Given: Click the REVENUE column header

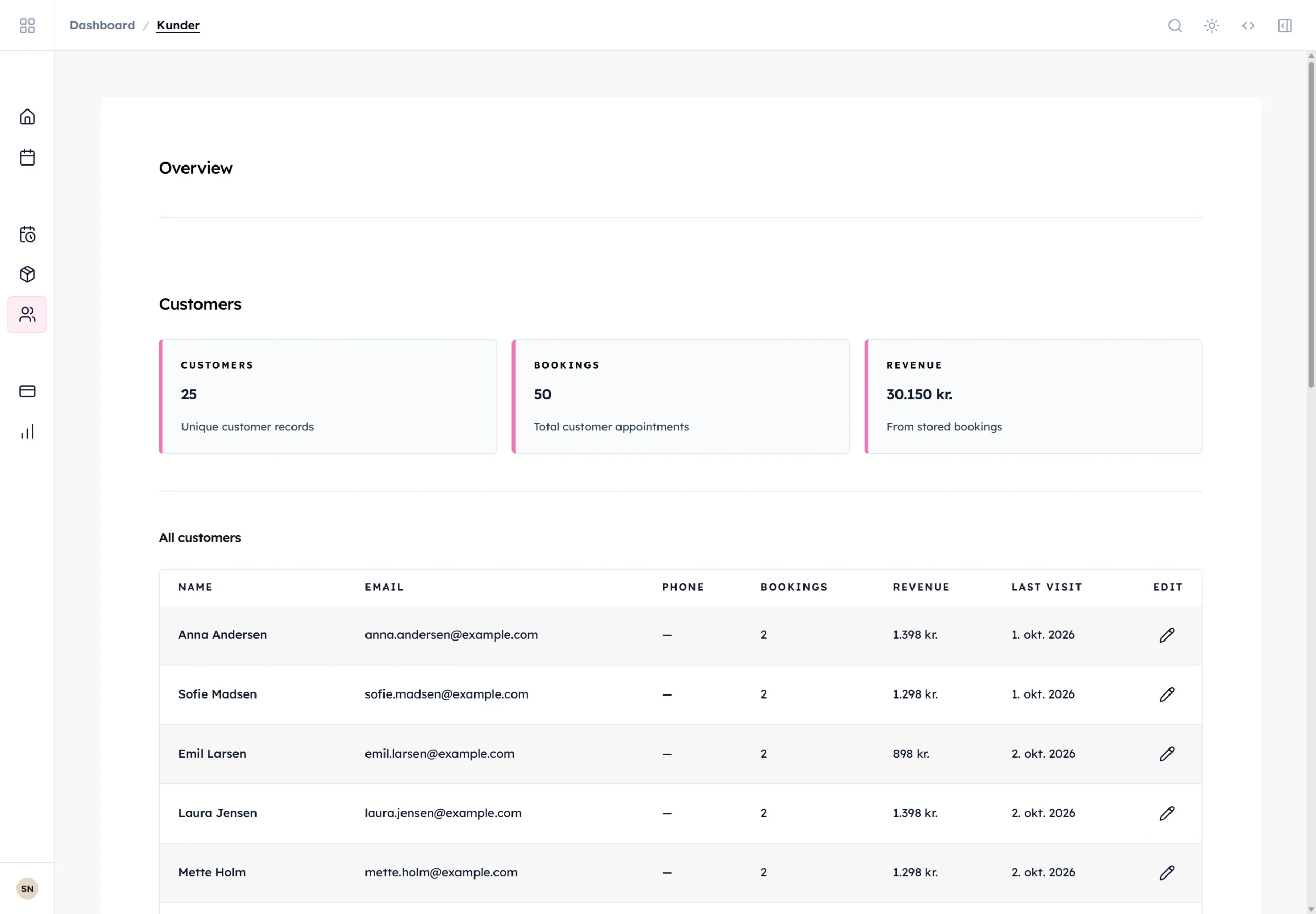Looking at the screenshot, I should point(921,587).
